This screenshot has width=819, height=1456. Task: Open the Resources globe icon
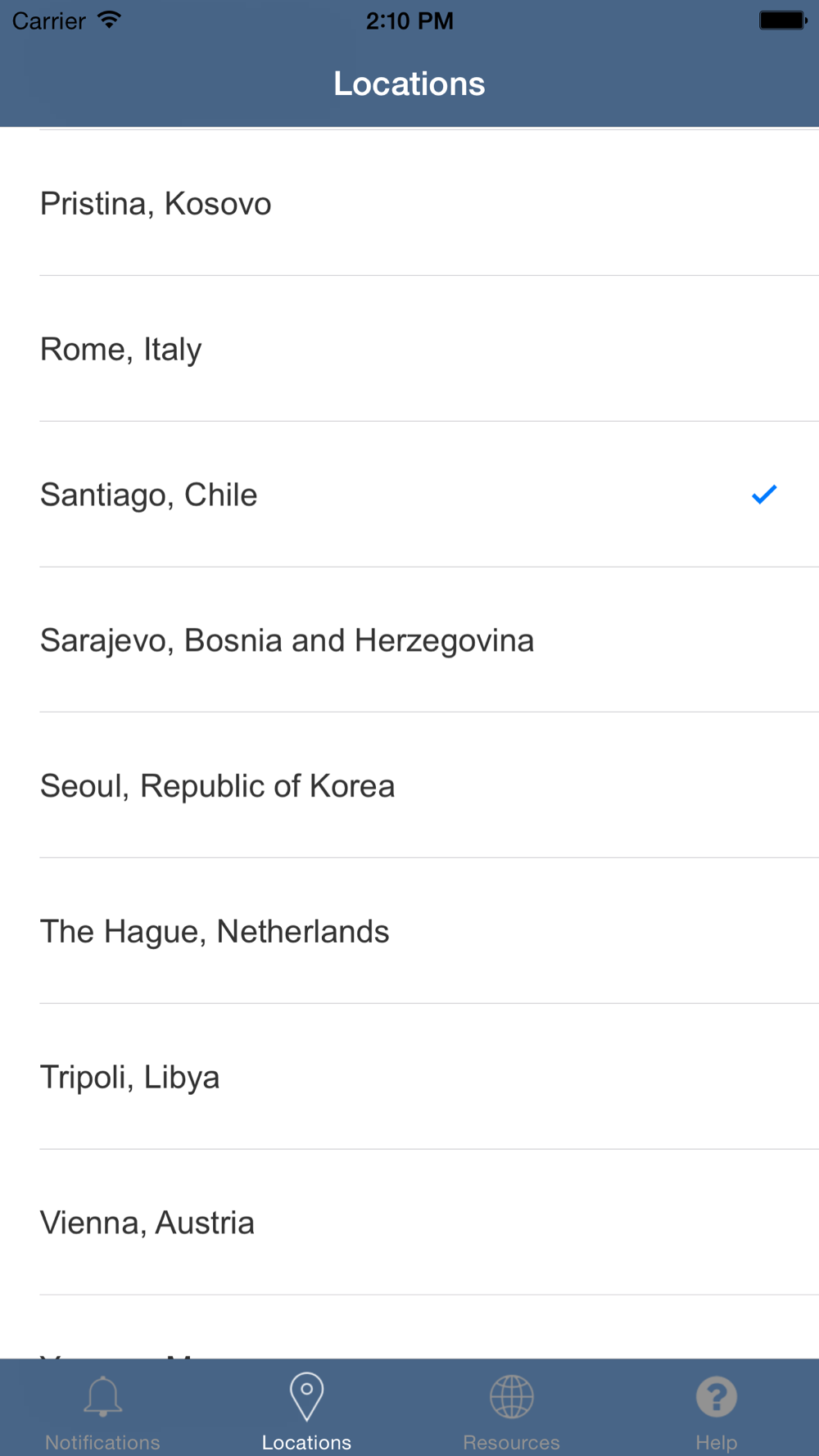coord(512,1396)
